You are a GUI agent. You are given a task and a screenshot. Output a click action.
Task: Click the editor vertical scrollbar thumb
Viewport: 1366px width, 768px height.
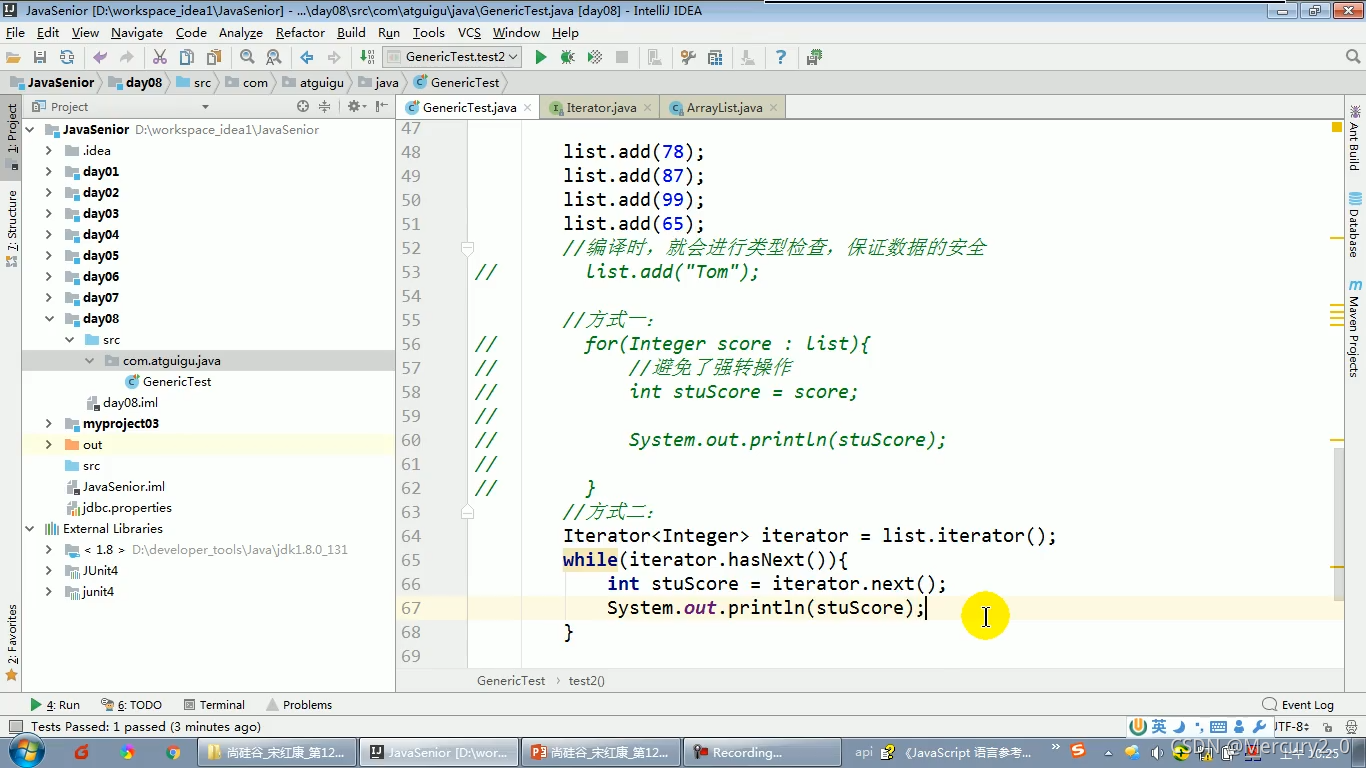point(1338,522)
